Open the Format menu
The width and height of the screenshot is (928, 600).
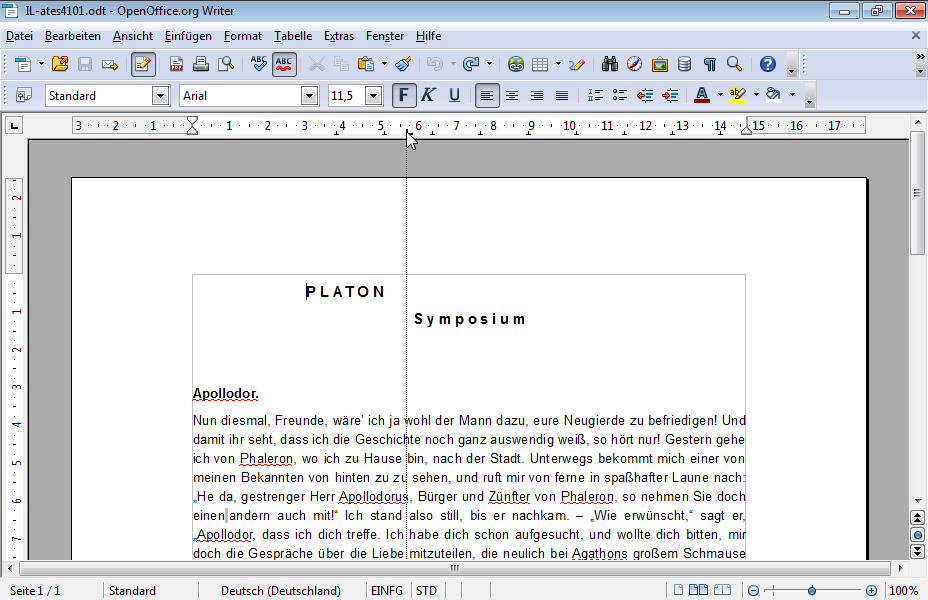coord(243,36)
